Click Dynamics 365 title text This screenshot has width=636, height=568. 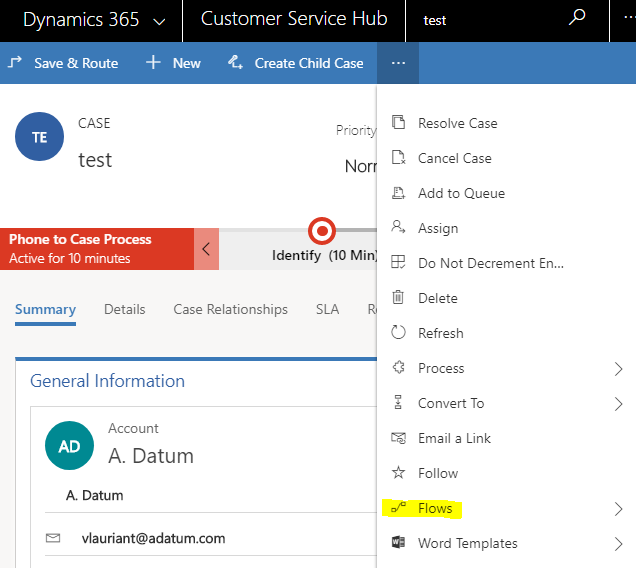coord(81,19)
